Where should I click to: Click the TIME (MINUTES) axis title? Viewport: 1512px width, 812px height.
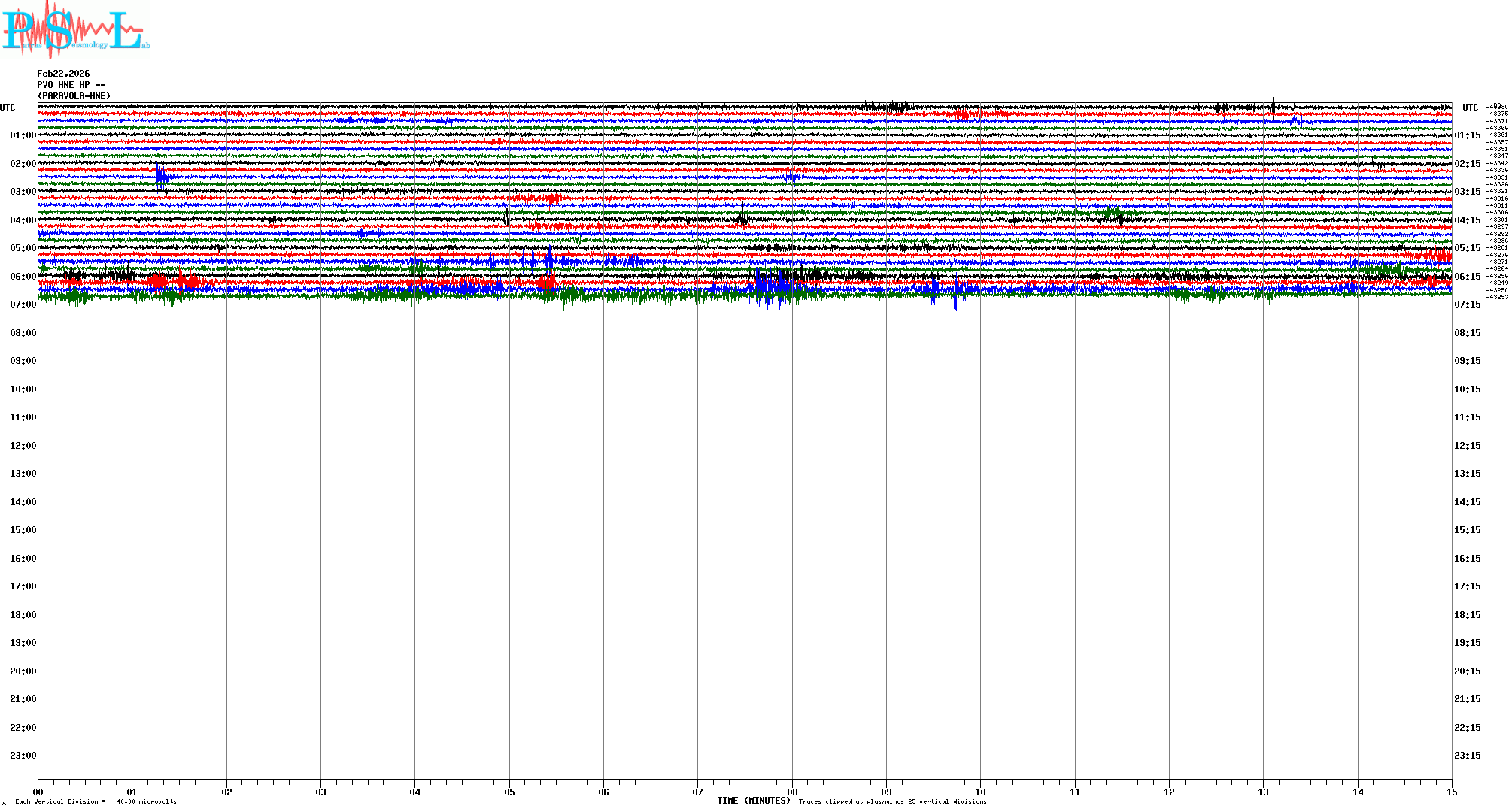point(753,801)
